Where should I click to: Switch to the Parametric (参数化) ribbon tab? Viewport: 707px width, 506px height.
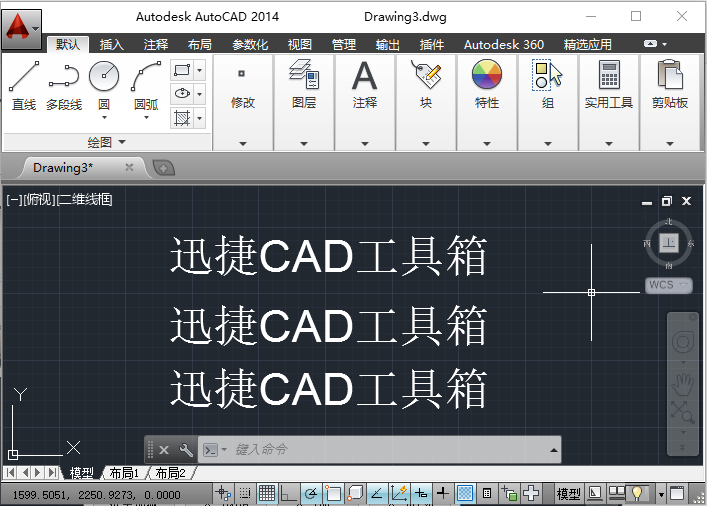250,45
